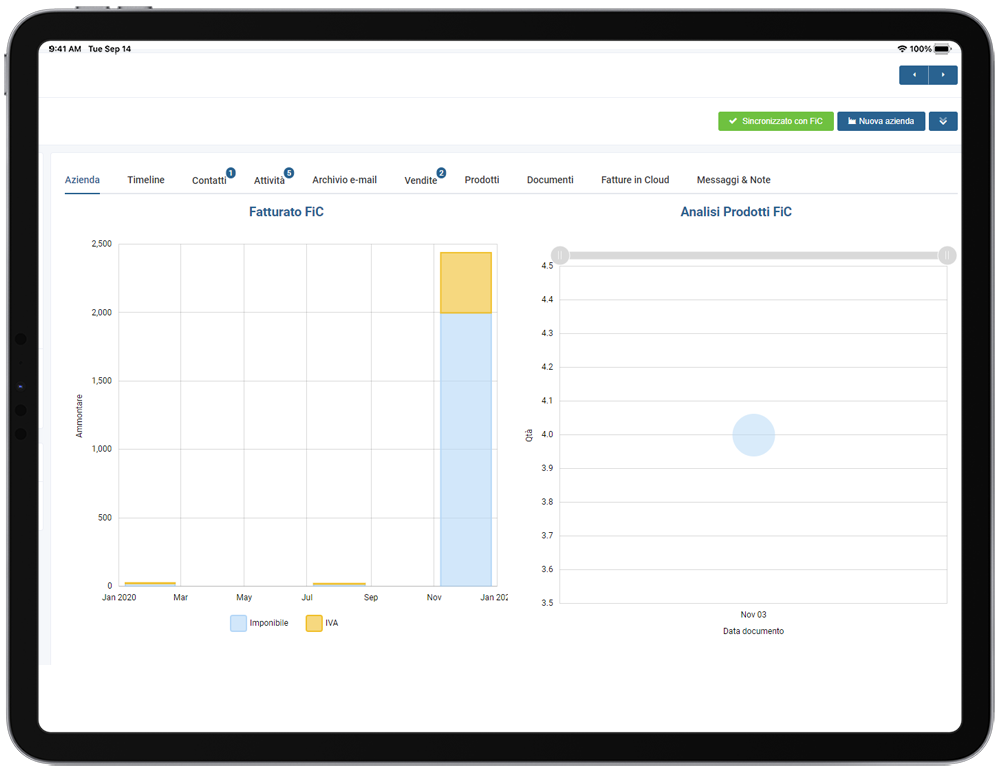Click the bubble data point in Analisi Prodotti
Screen dimensions: 1000x773
pos(753,435)
